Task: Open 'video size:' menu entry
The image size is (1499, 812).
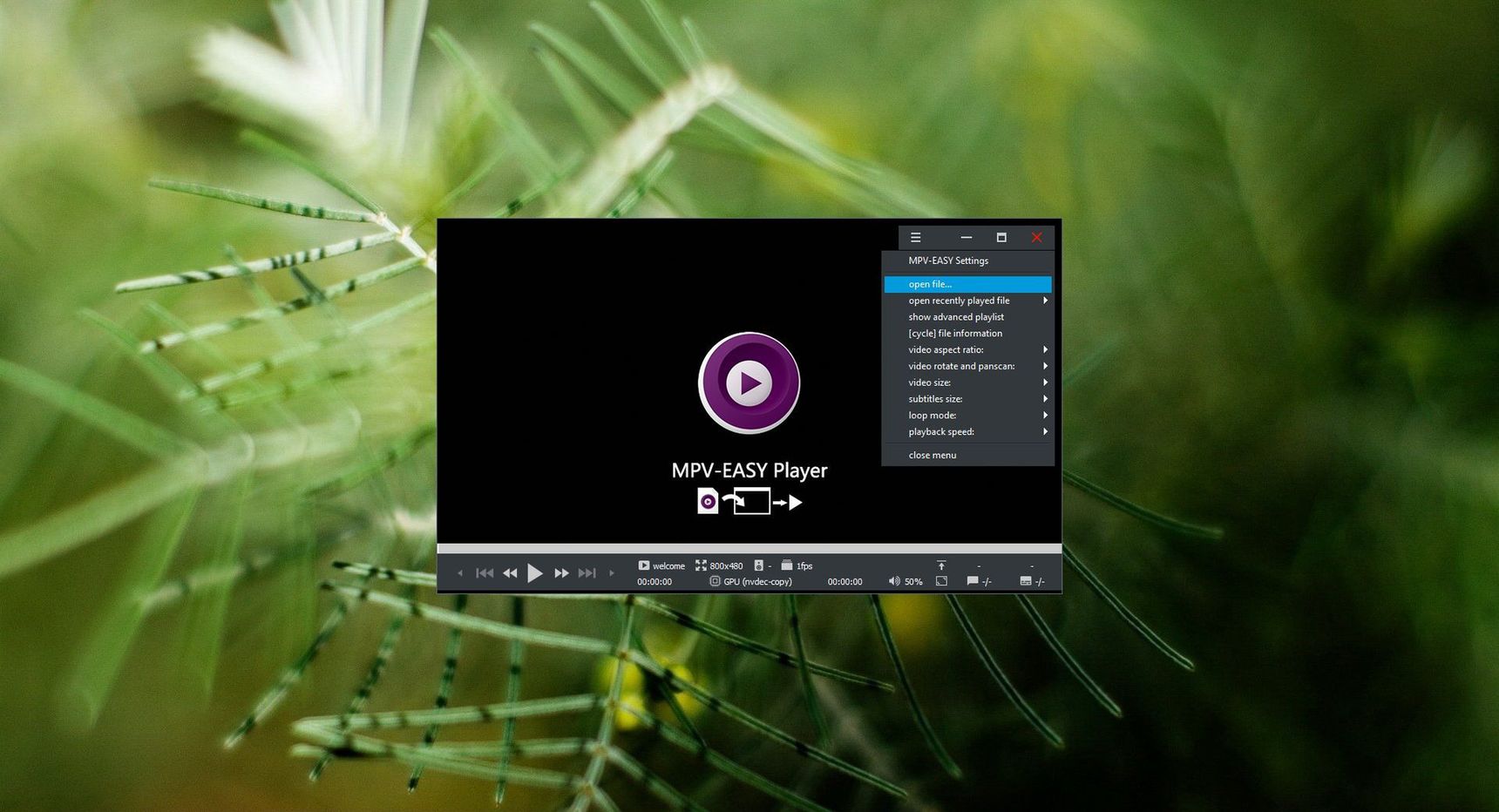Action: point(967,382)
